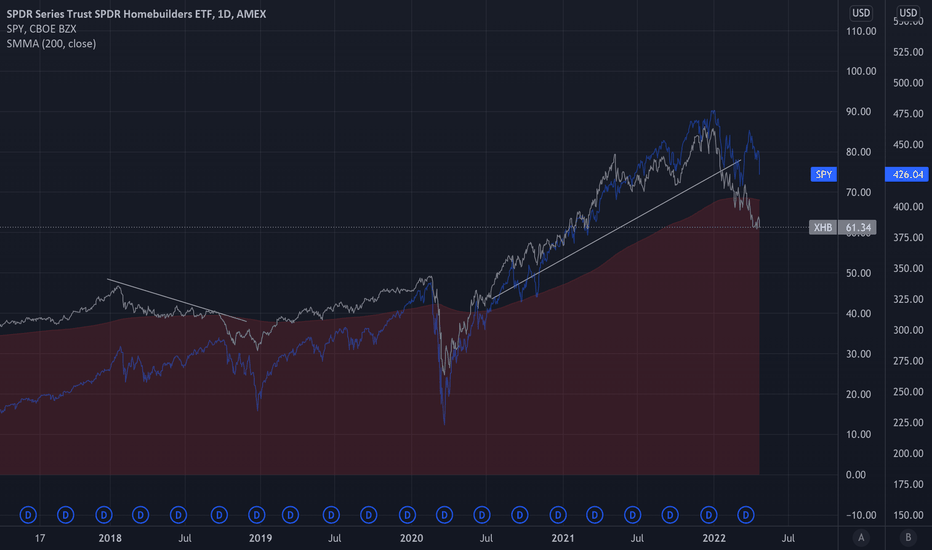Open the March 2018 dividend marker

click(x=140, y=514)
